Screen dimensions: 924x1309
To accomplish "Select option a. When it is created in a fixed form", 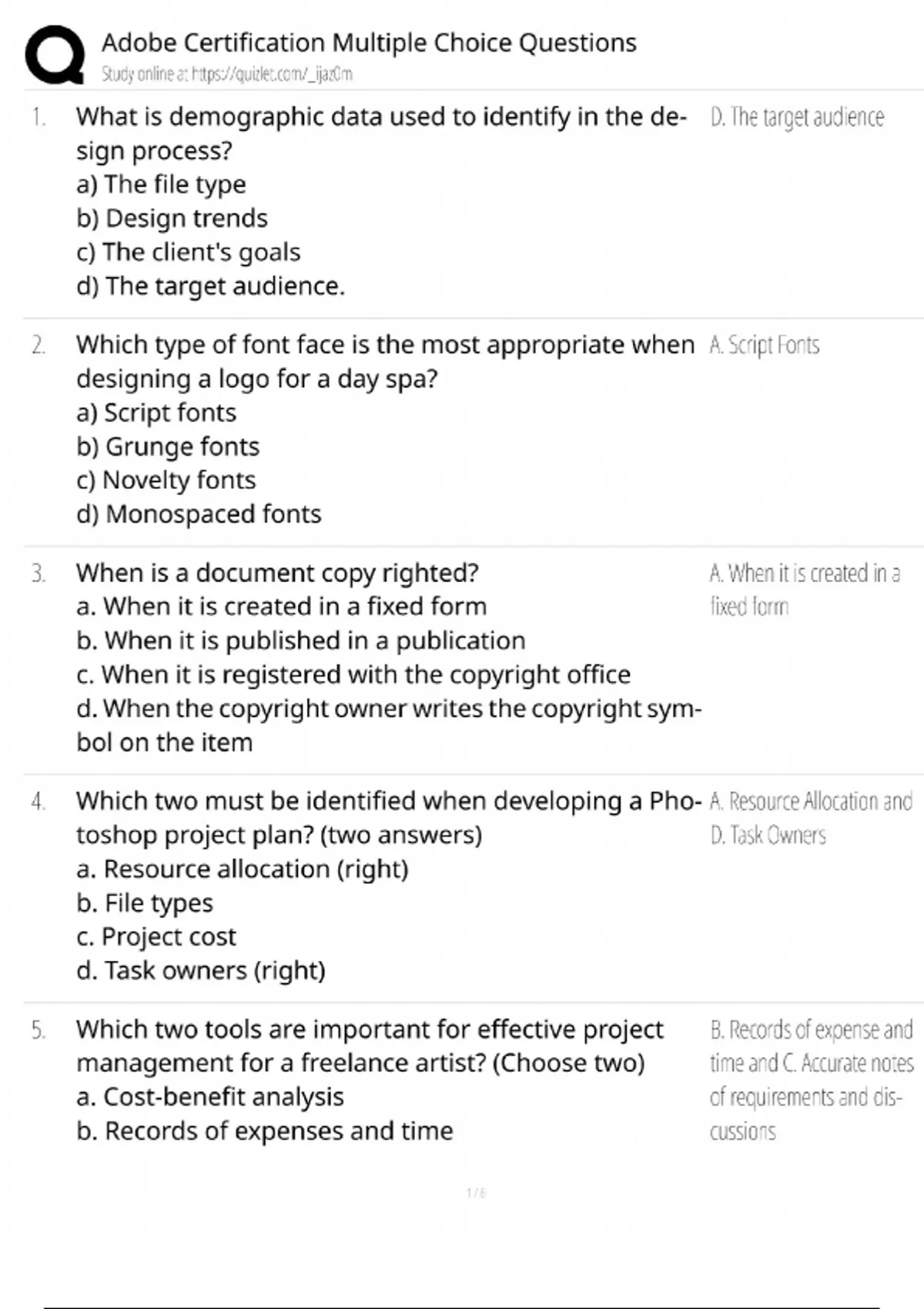I will [x=281, y=607].
